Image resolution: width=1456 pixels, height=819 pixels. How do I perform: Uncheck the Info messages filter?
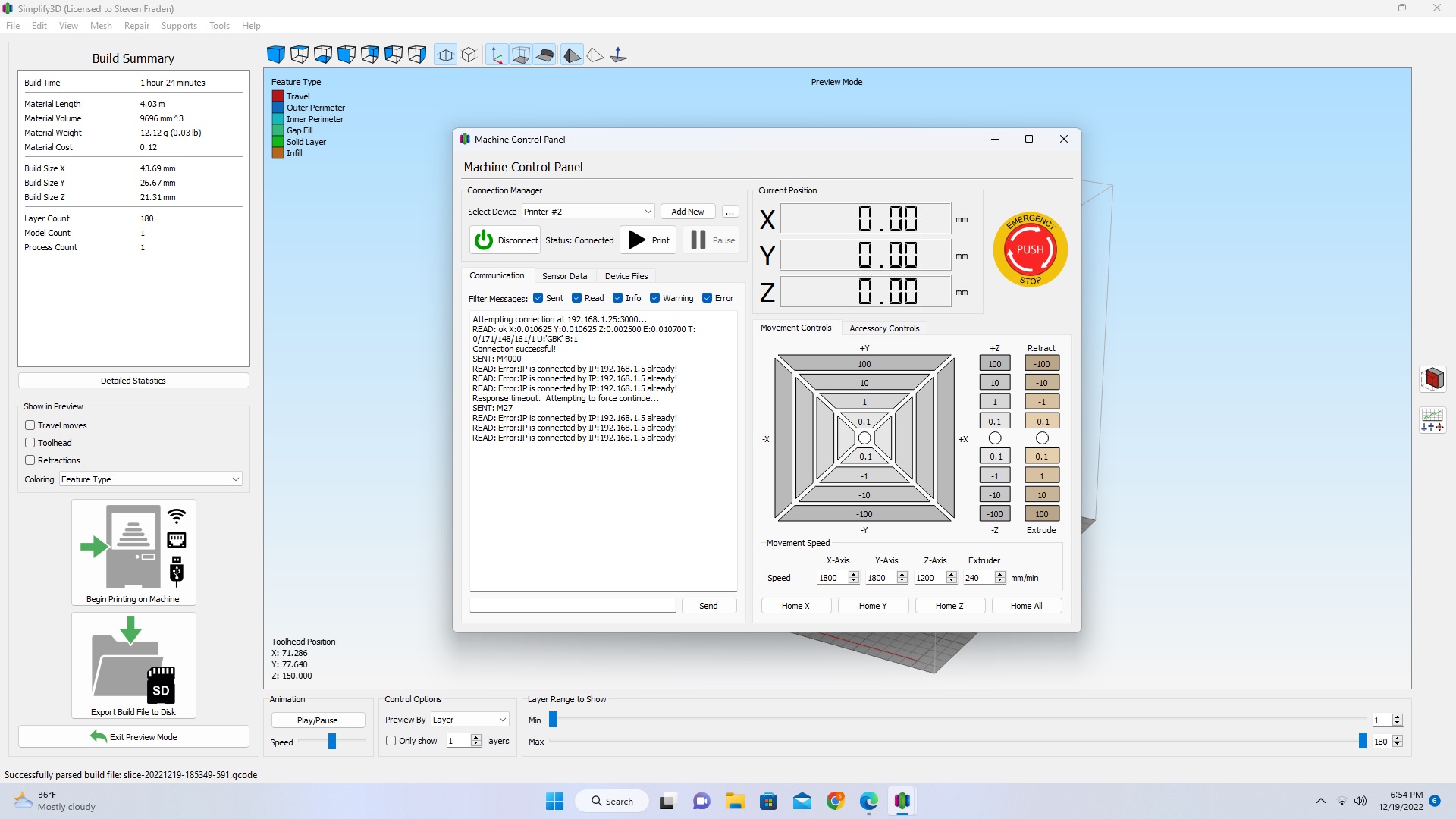[618, 298]
